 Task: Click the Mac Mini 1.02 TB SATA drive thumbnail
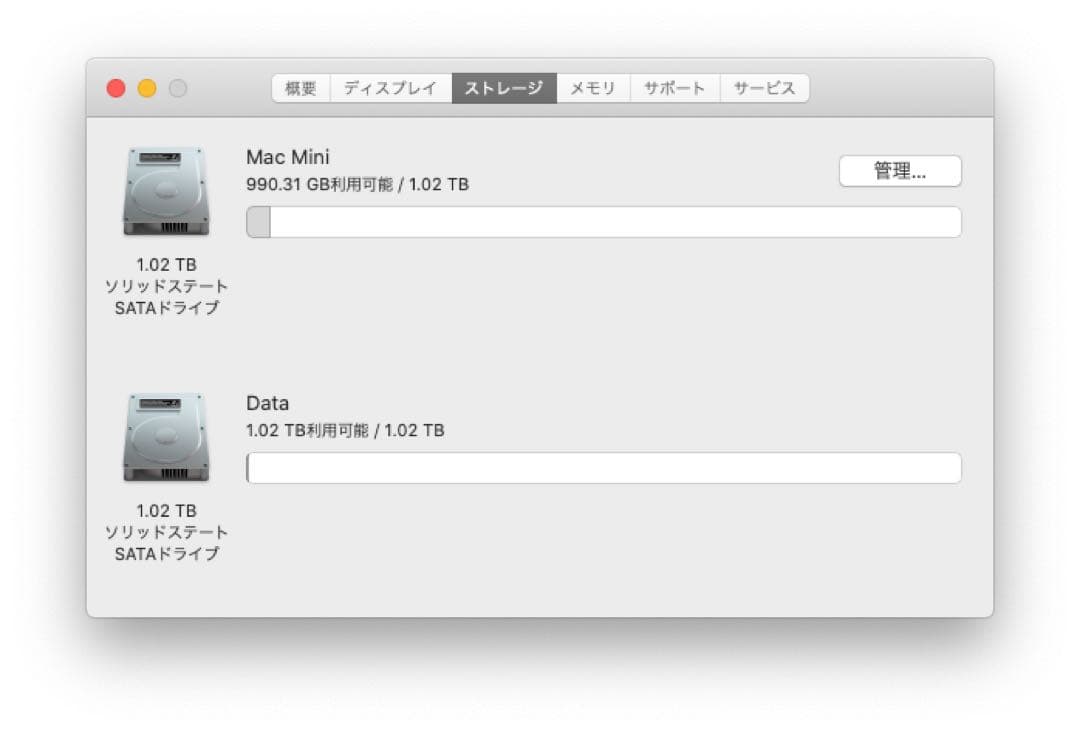click(165, 190)
